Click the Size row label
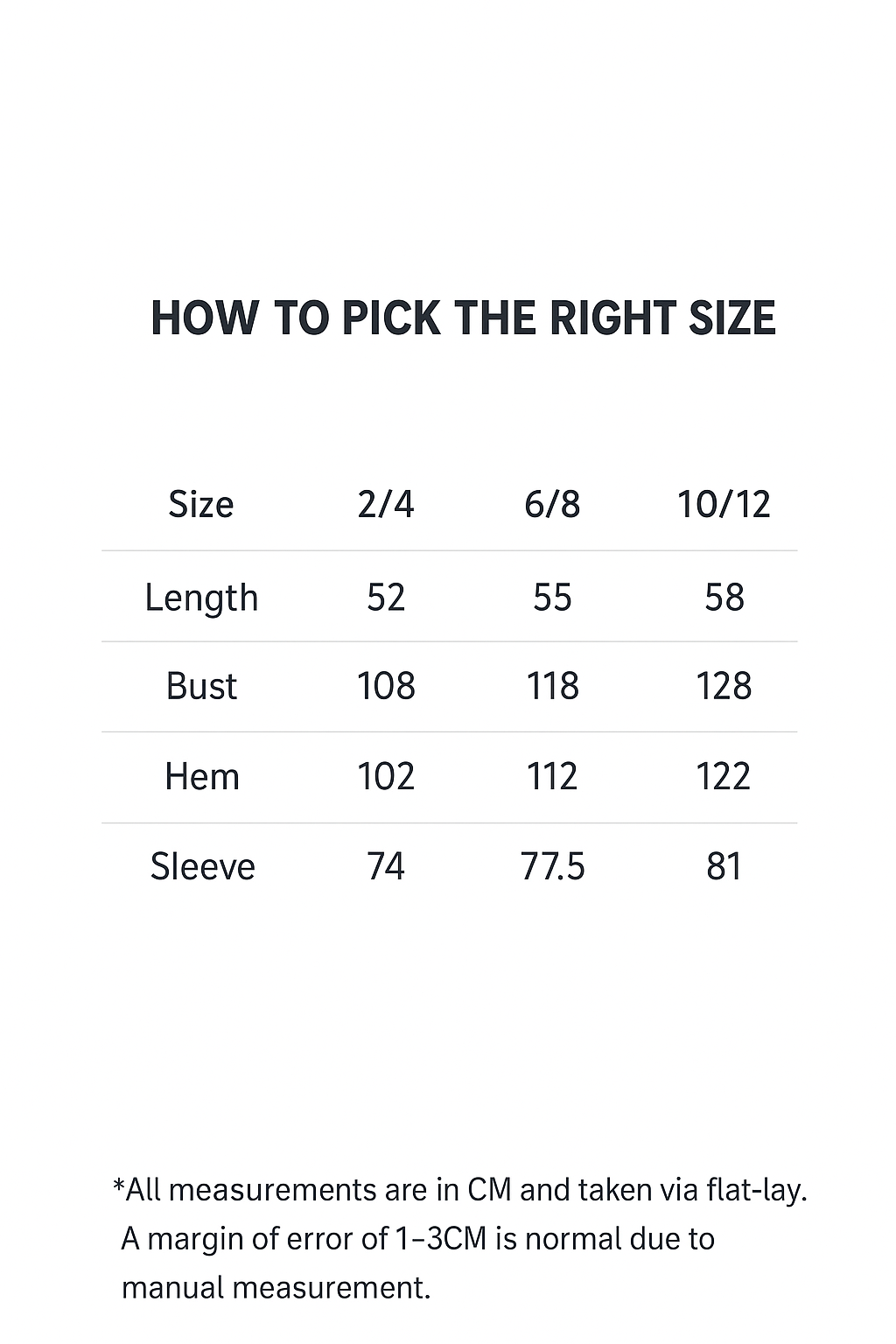This screenshot has height=1344, width=896. (201, 505)
